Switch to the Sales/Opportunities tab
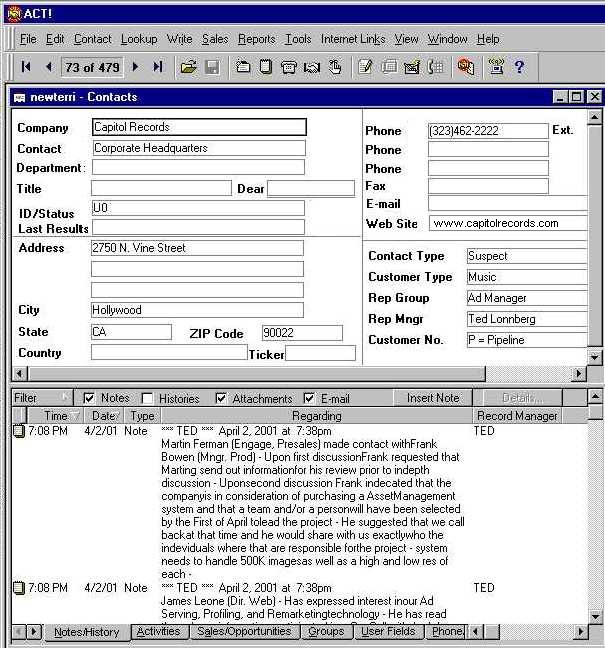The height and width of the screenshot is (648, 605). (244, 631)
